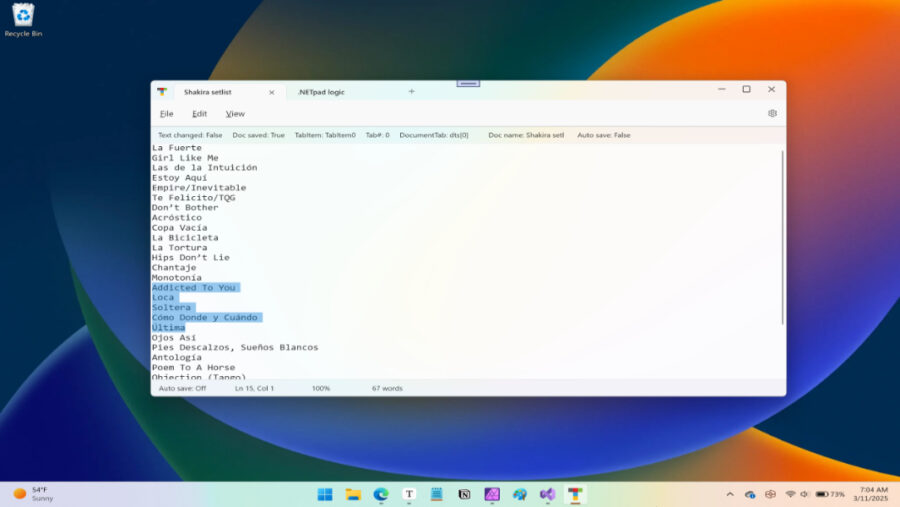The height and width of the screenshot is (507, 900).
Task: Open the Windows Start menu
Action: [x=325, y=494]
